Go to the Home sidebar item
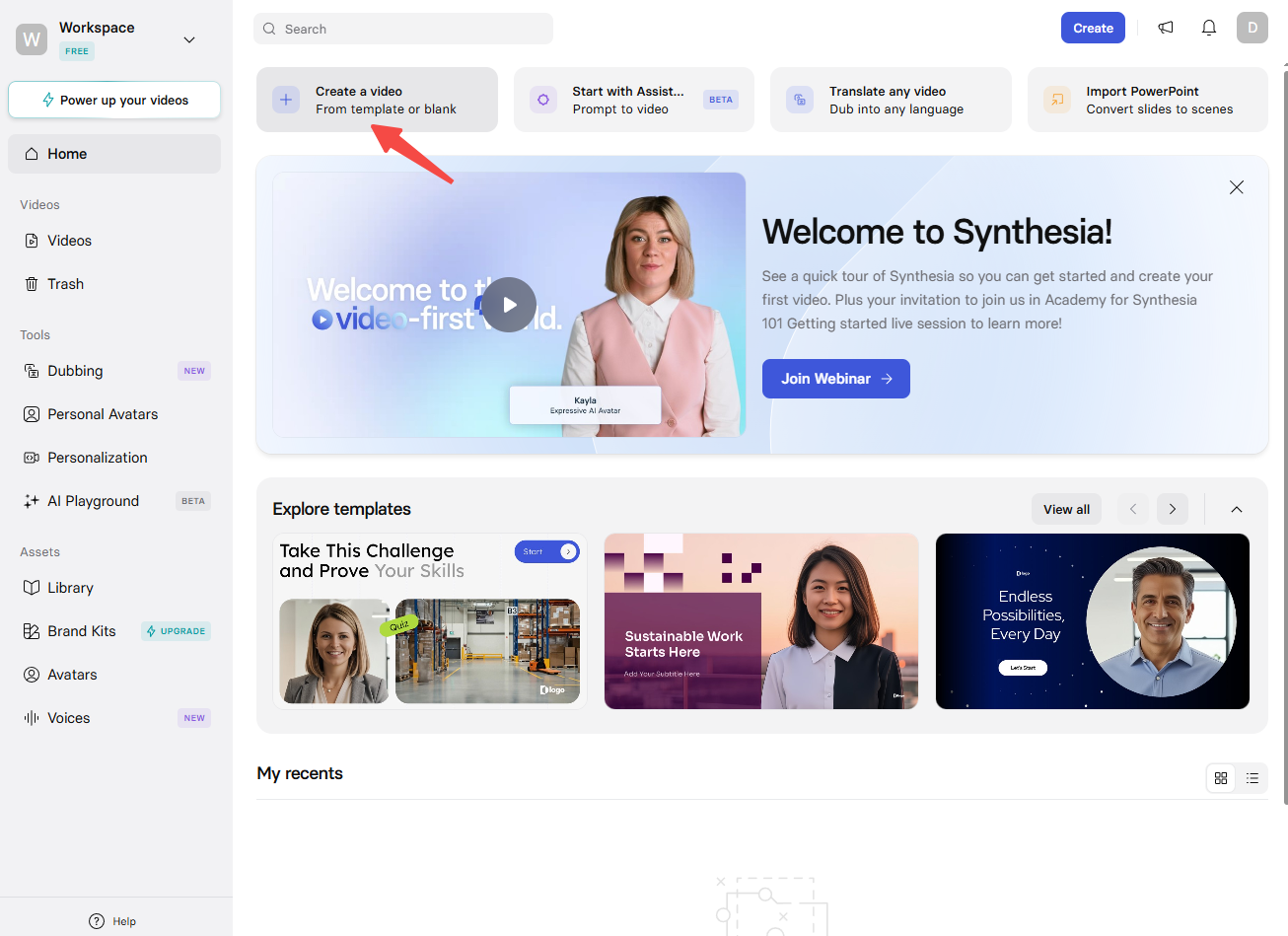The image size is (1288, 936). 114,154
